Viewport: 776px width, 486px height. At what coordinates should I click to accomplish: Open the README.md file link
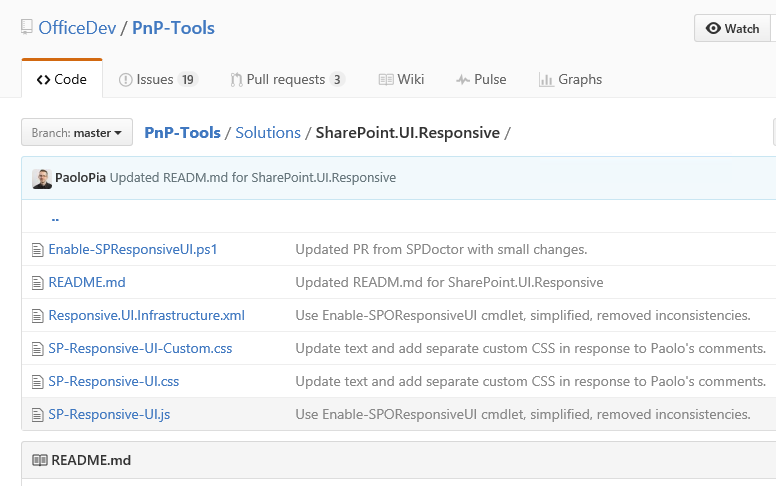87,283
